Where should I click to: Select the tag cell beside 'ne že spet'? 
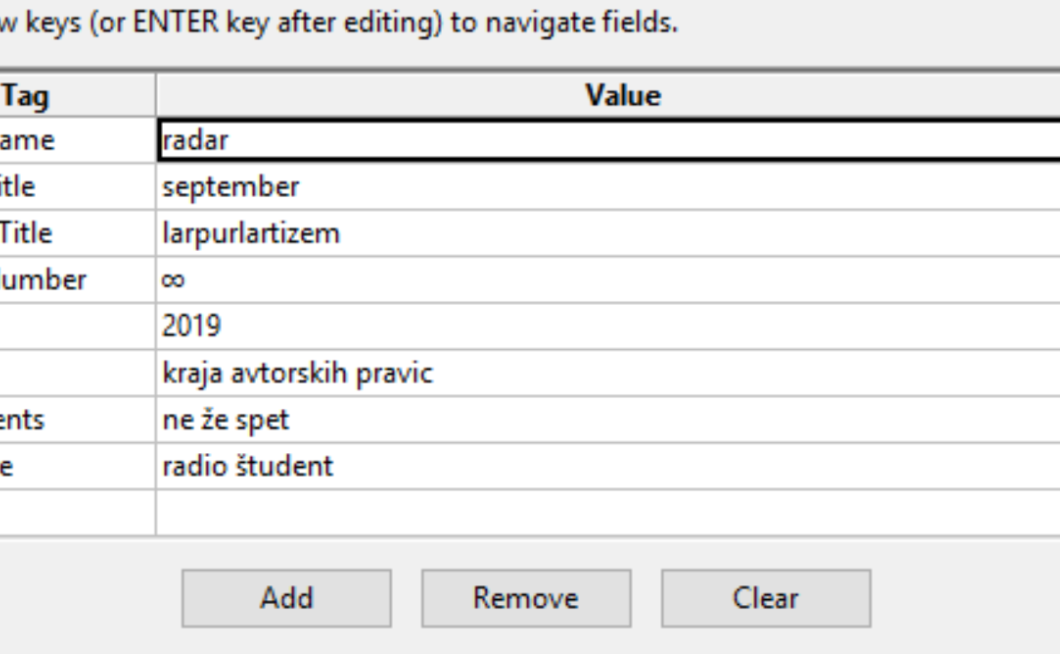[x=76, y=419]
